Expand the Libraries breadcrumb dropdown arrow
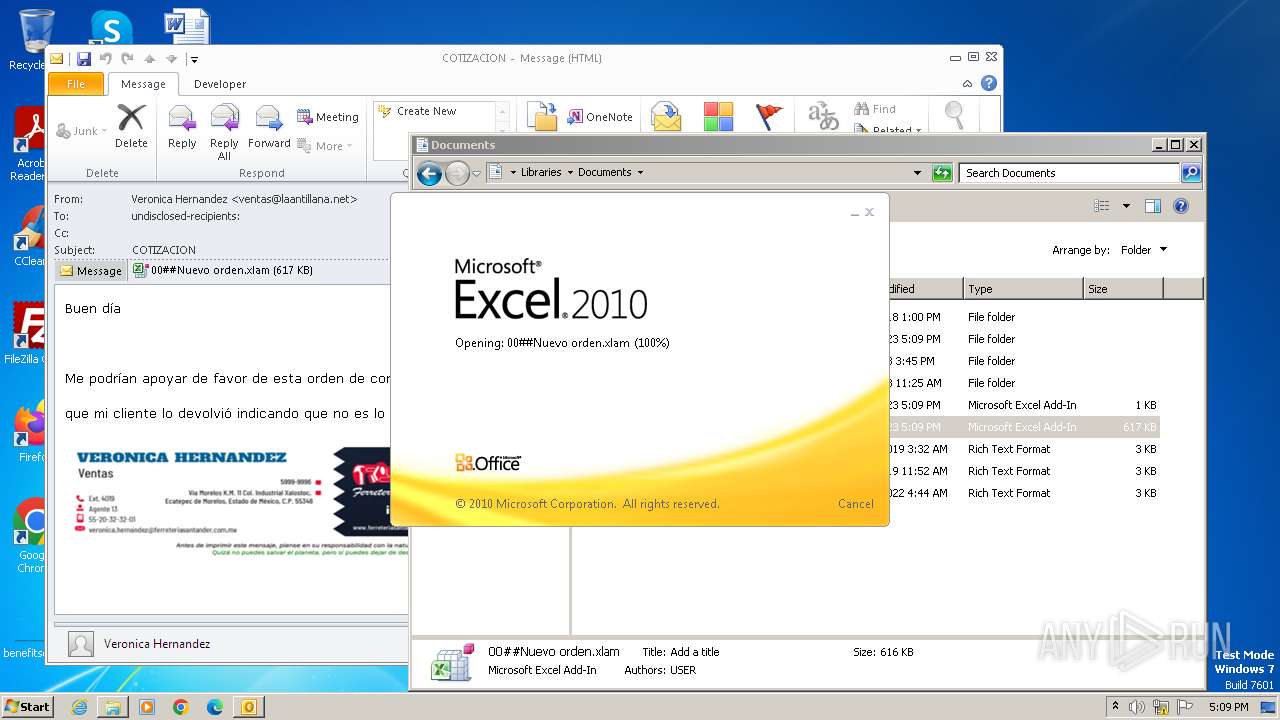The height and width of the screenshot is (720, 1280). tap(570, 173)
